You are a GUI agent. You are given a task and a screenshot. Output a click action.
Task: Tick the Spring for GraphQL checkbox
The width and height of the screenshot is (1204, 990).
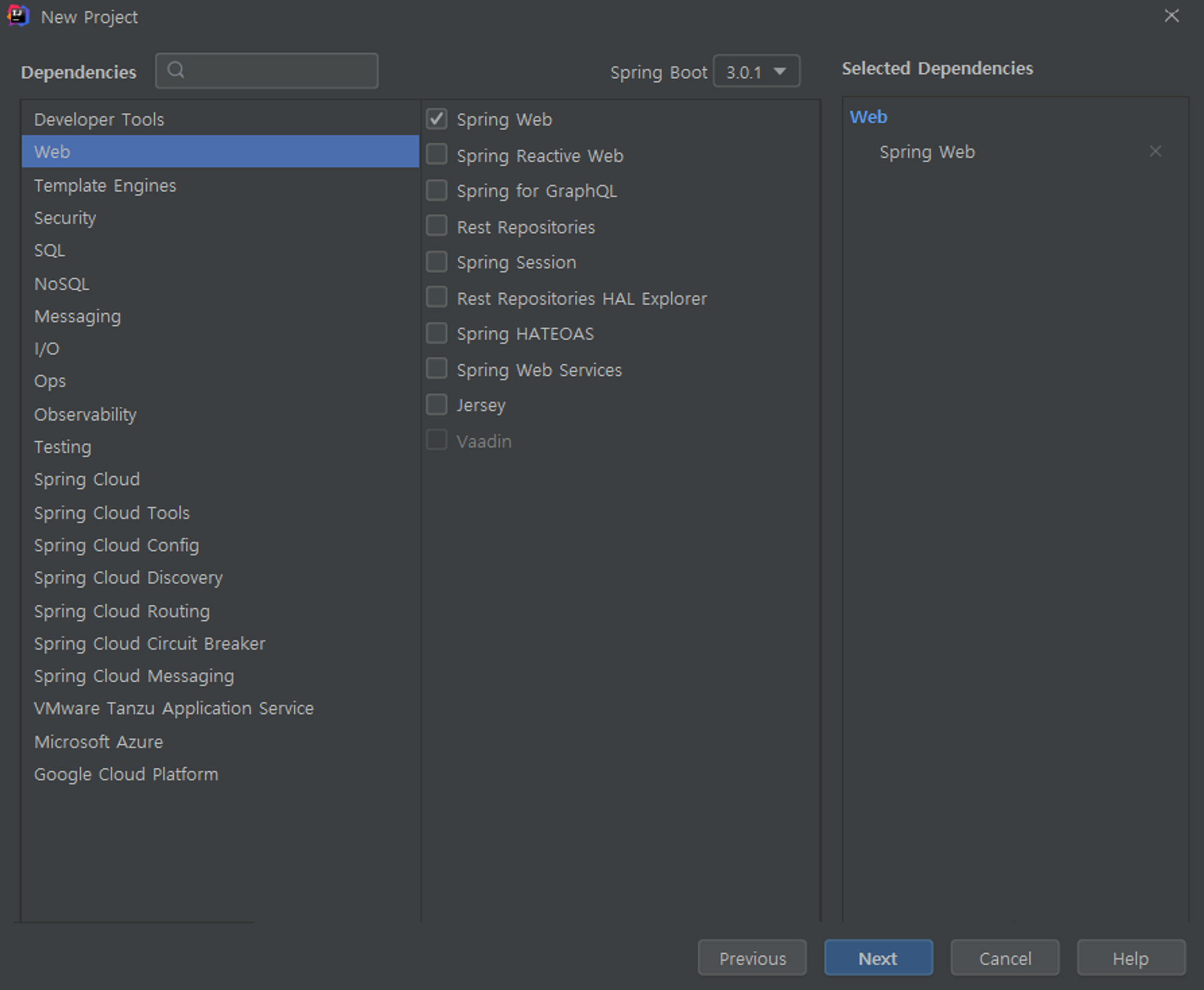coord(436,191)
